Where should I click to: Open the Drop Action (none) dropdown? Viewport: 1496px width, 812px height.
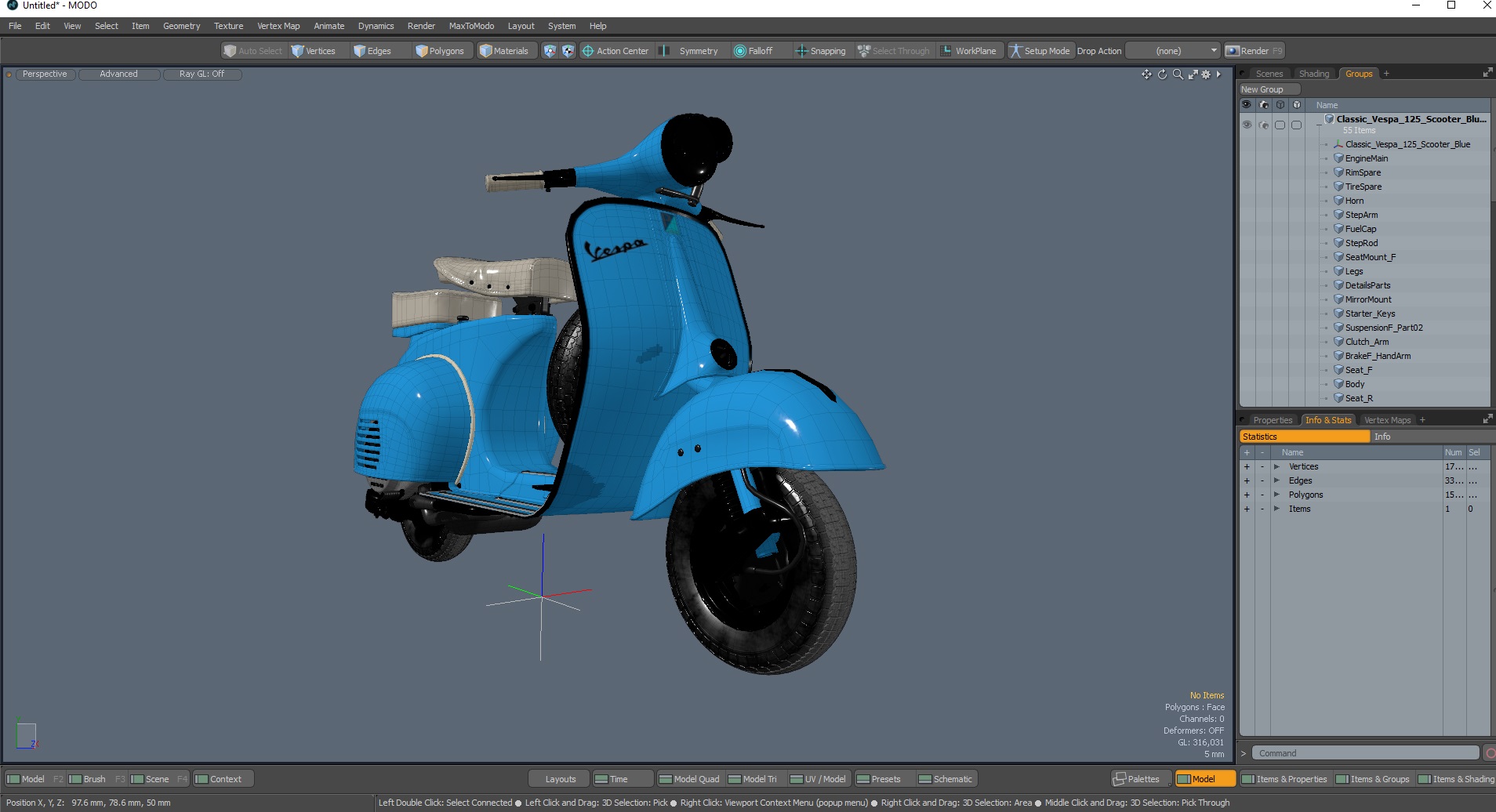1173,51
